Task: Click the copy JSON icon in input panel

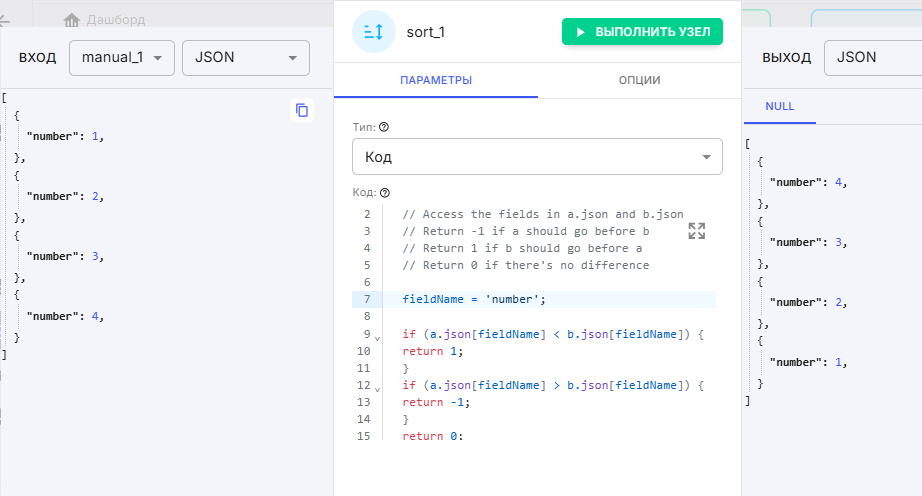Action: click(x=302, y=110)
